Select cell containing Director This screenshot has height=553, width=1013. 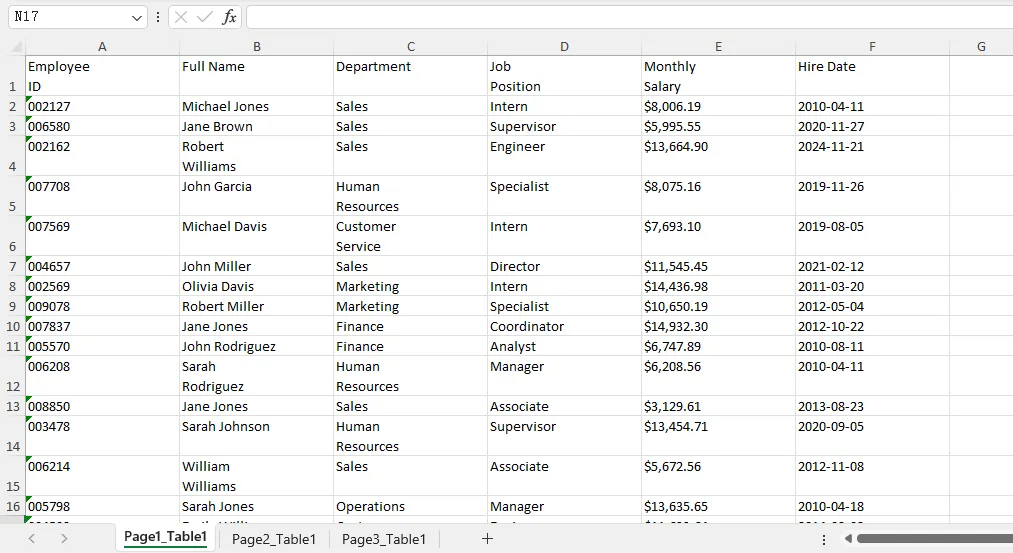click(x=564, y=266)
